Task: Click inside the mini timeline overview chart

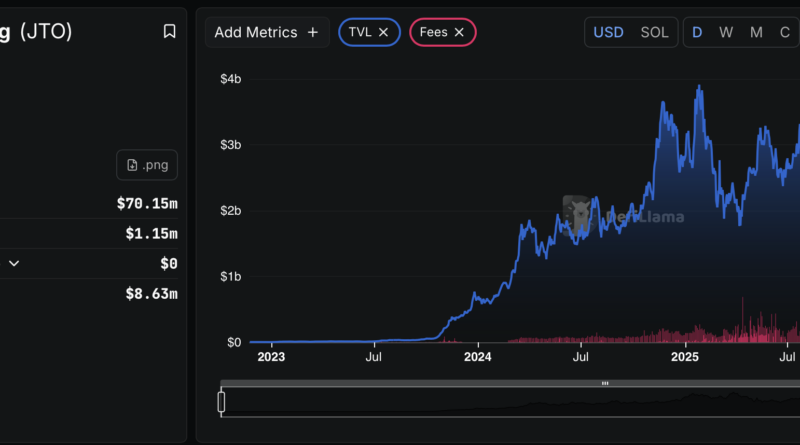Action: pos(500,403)
